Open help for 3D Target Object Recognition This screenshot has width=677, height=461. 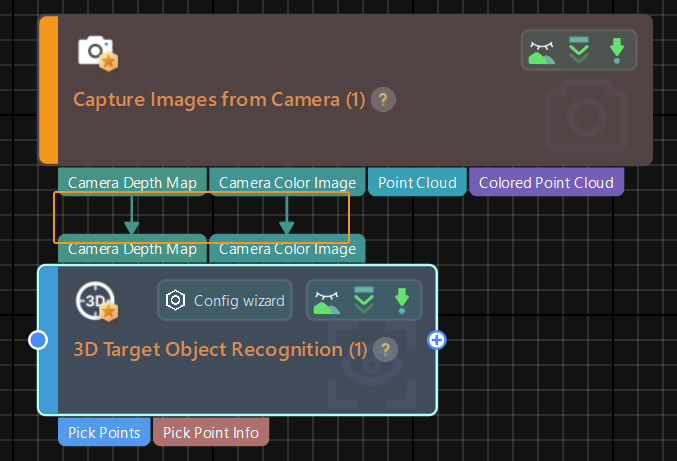386,350
